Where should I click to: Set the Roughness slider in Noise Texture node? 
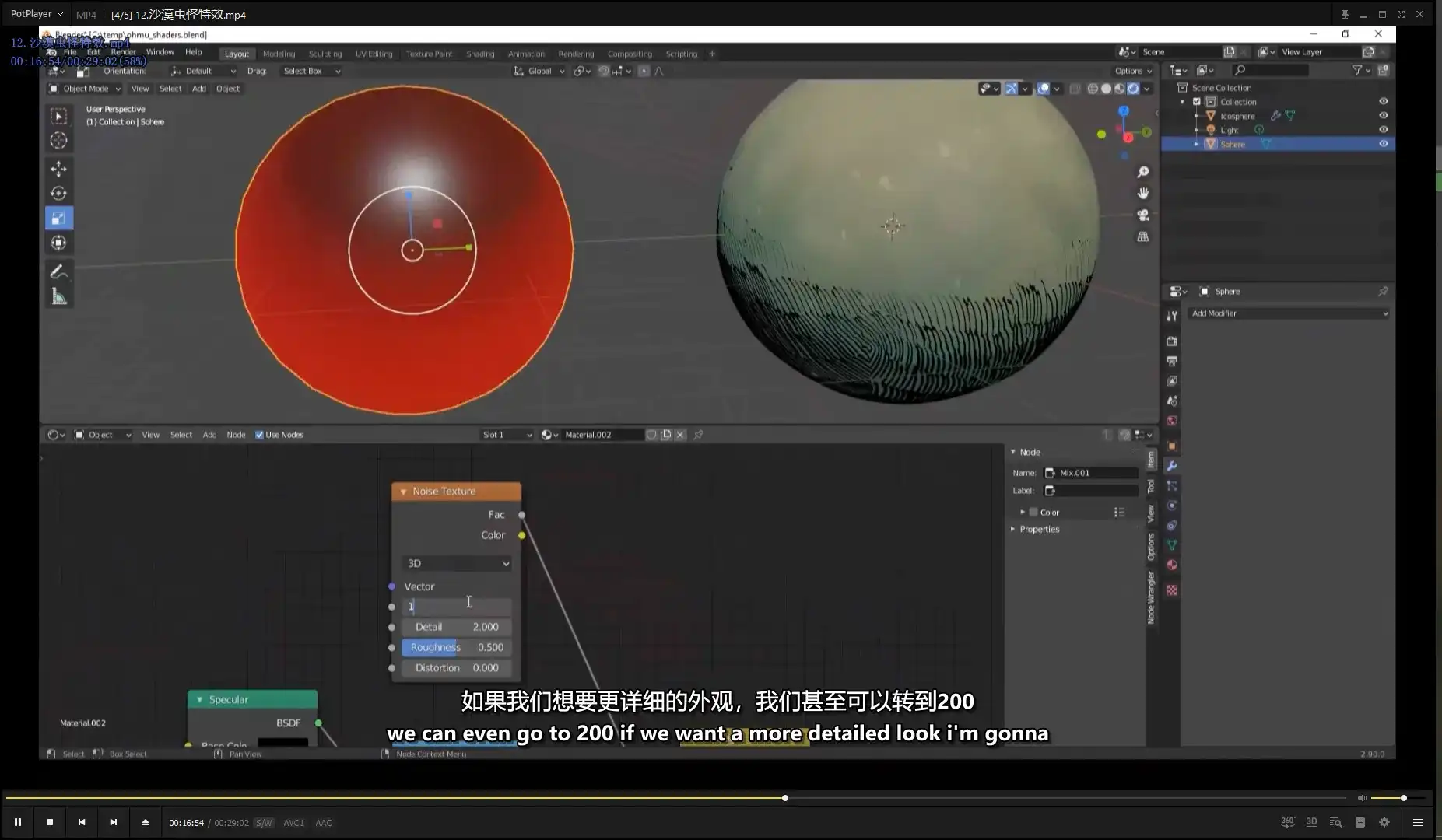(x=456, y=646)
